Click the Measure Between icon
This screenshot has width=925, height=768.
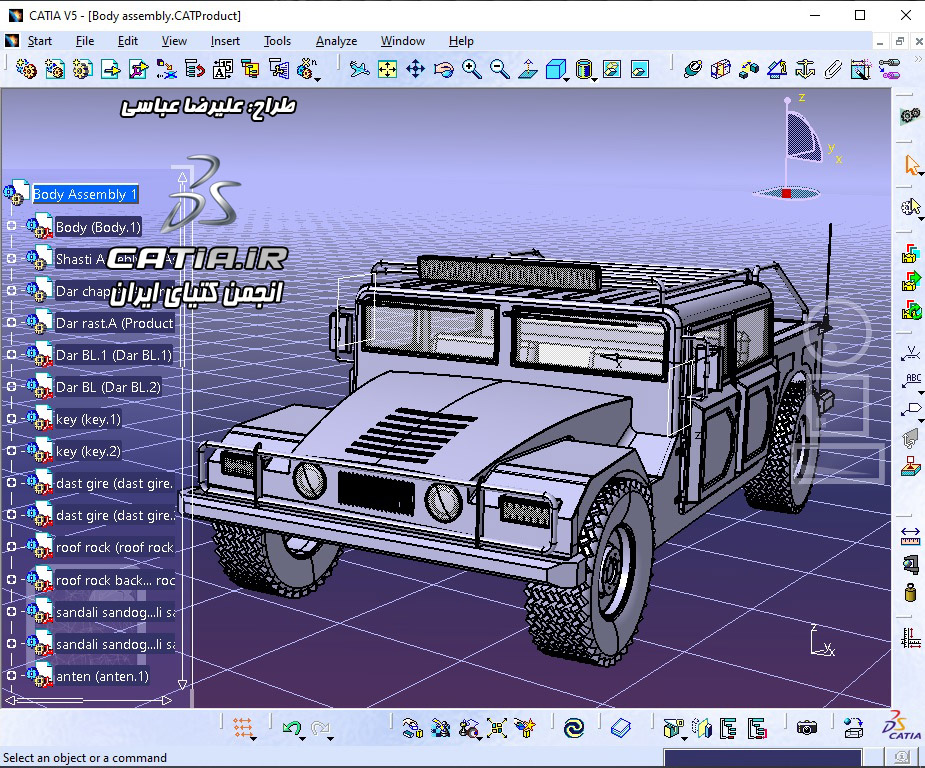click(x=411, y=727)
